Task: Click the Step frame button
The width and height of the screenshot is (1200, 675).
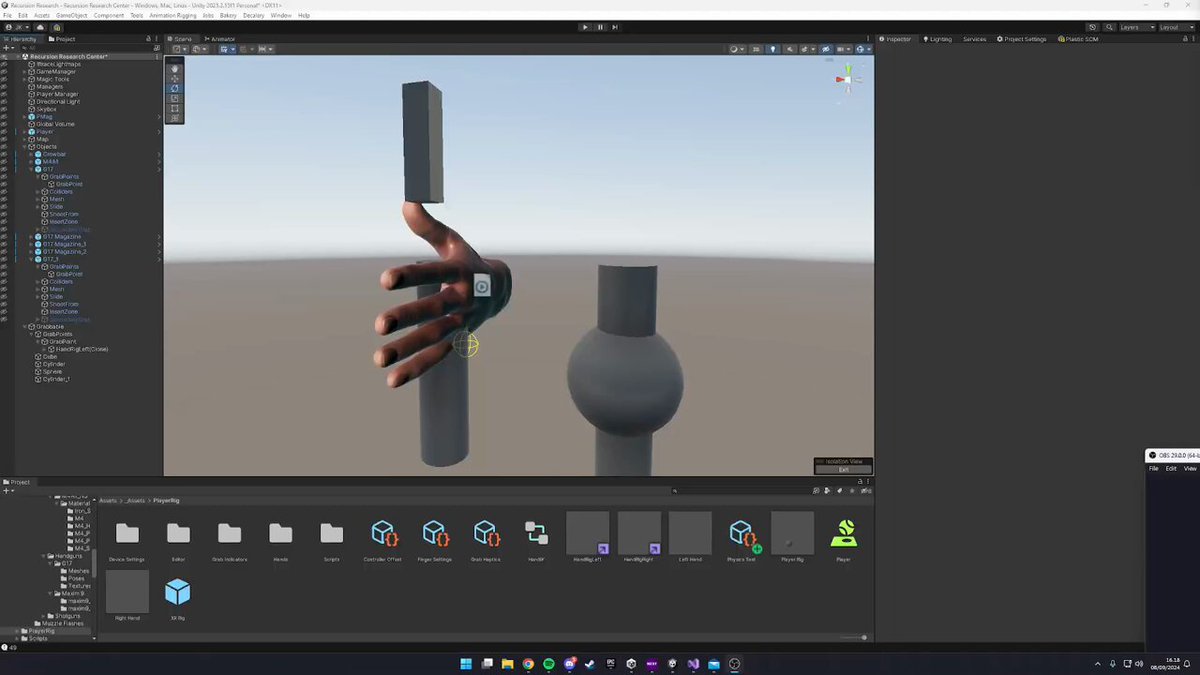Action: pos(614,27)
